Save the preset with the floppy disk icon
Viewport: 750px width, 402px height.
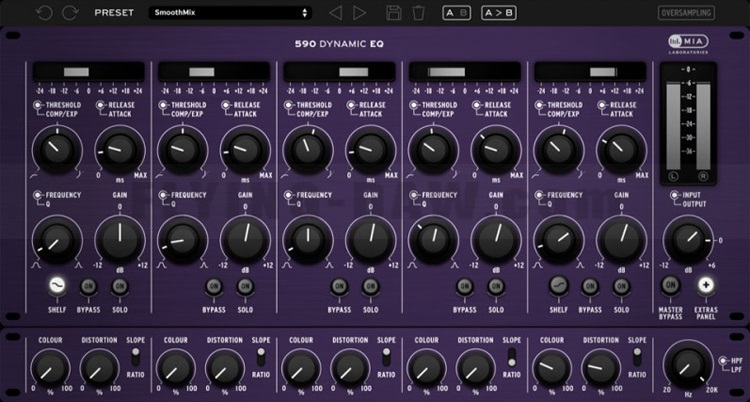tap(394, 13)
